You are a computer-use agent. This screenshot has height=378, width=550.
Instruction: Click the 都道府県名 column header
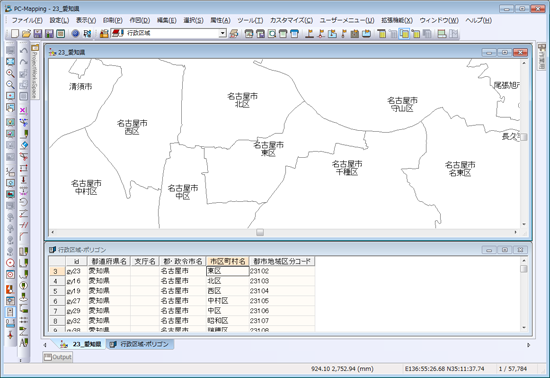pos(109,261)
